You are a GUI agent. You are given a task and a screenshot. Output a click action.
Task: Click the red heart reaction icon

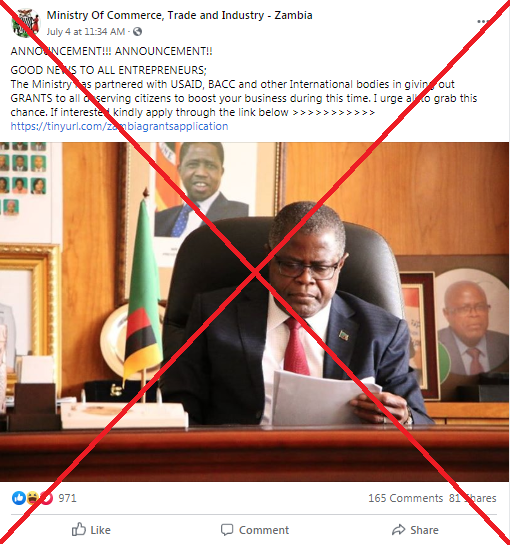click(x=46, y=498)
